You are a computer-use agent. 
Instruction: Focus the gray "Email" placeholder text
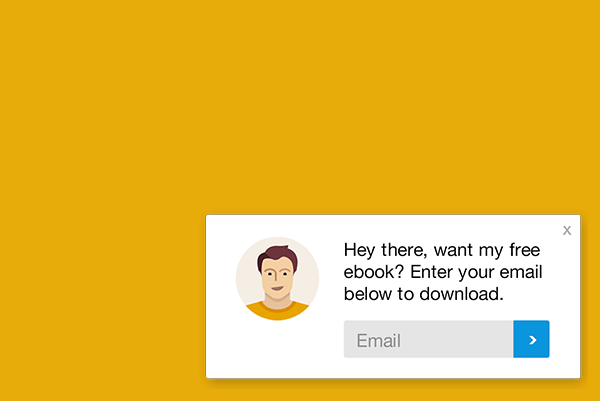coord(378,340)
